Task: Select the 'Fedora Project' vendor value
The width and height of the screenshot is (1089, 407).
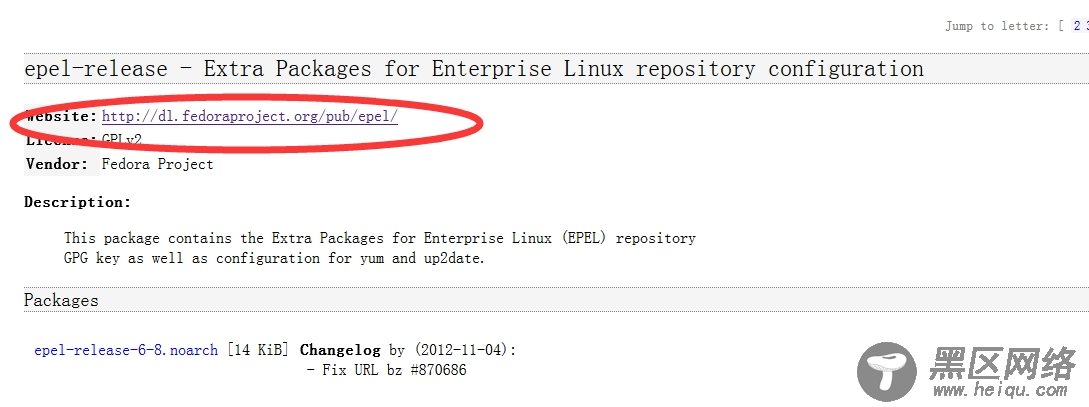Action: tap(158, 165)
